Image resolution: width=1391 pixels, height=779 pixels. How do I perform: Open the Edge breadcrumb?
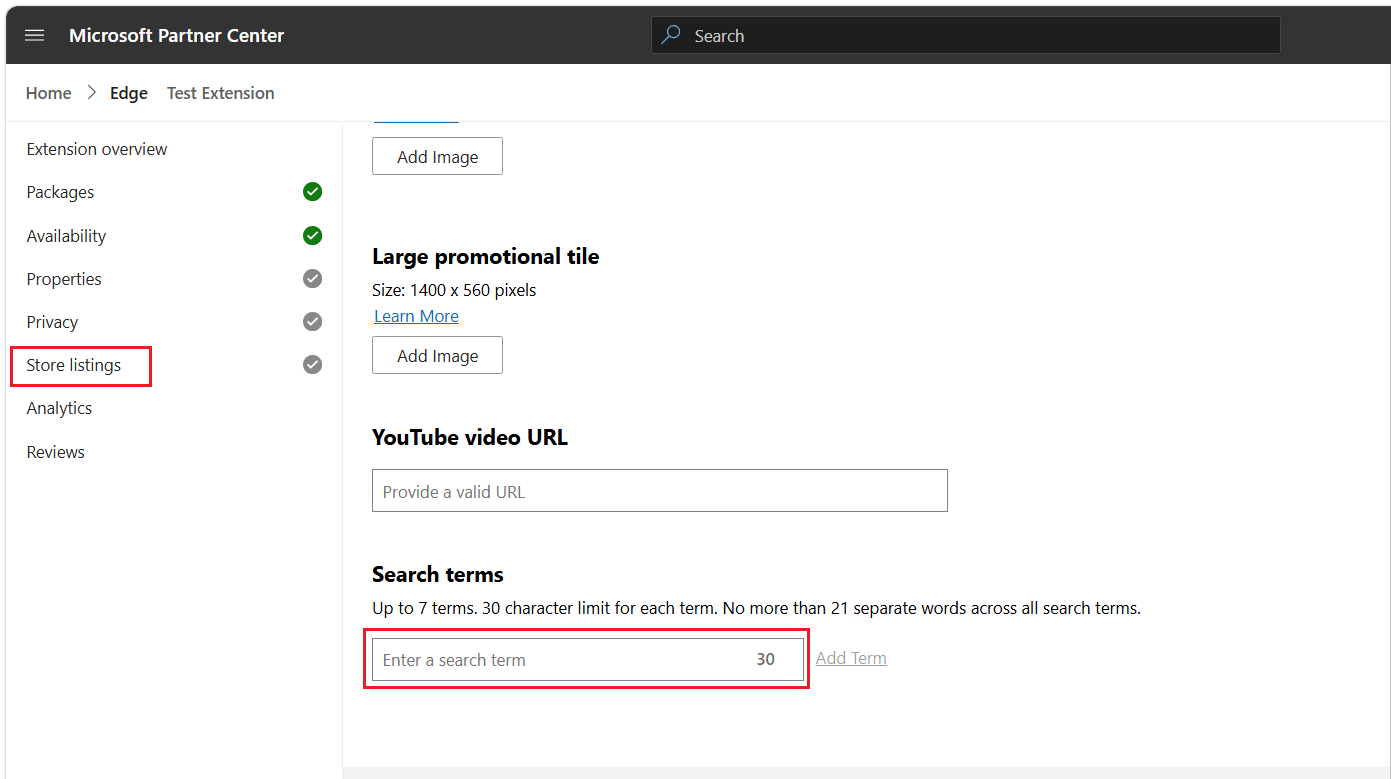[x=129, y=93]
